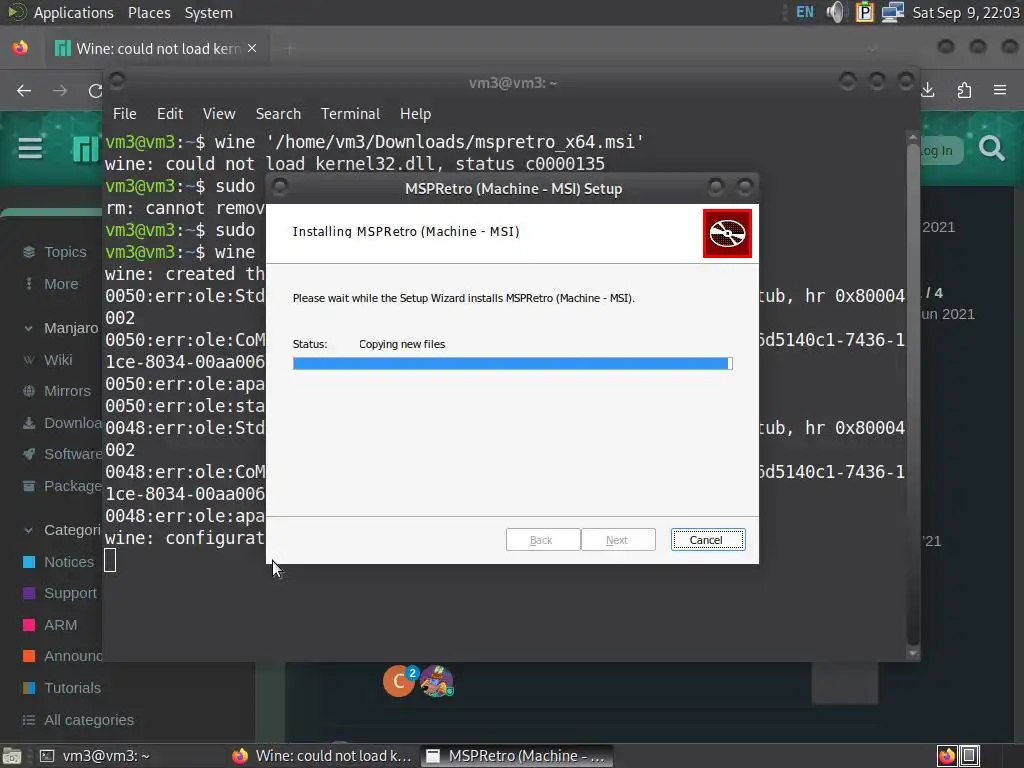Click show desktop icon in bottom panel
Viewport: 1024px width, 768px height.
coord(12,756)
